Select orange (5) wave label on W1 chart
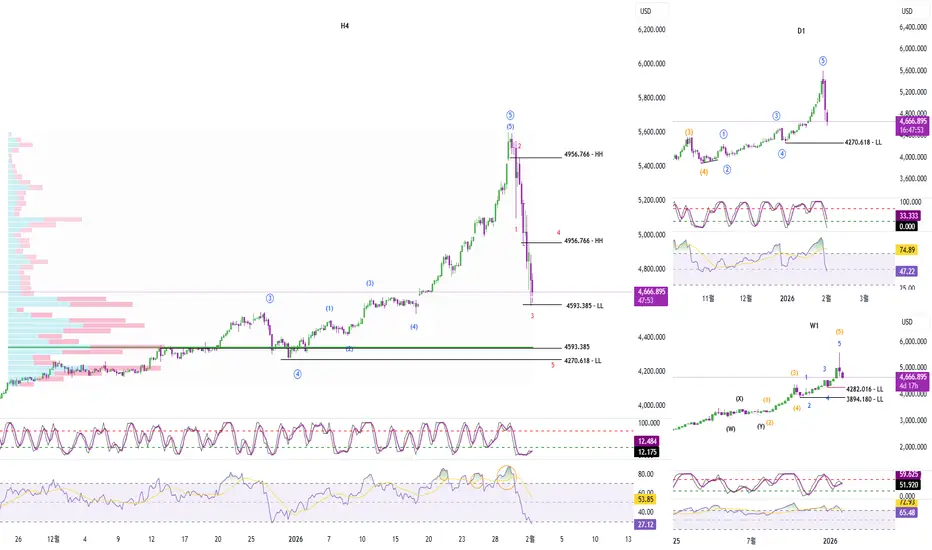This screenshot has width=932, height=550. click(839, 332)
